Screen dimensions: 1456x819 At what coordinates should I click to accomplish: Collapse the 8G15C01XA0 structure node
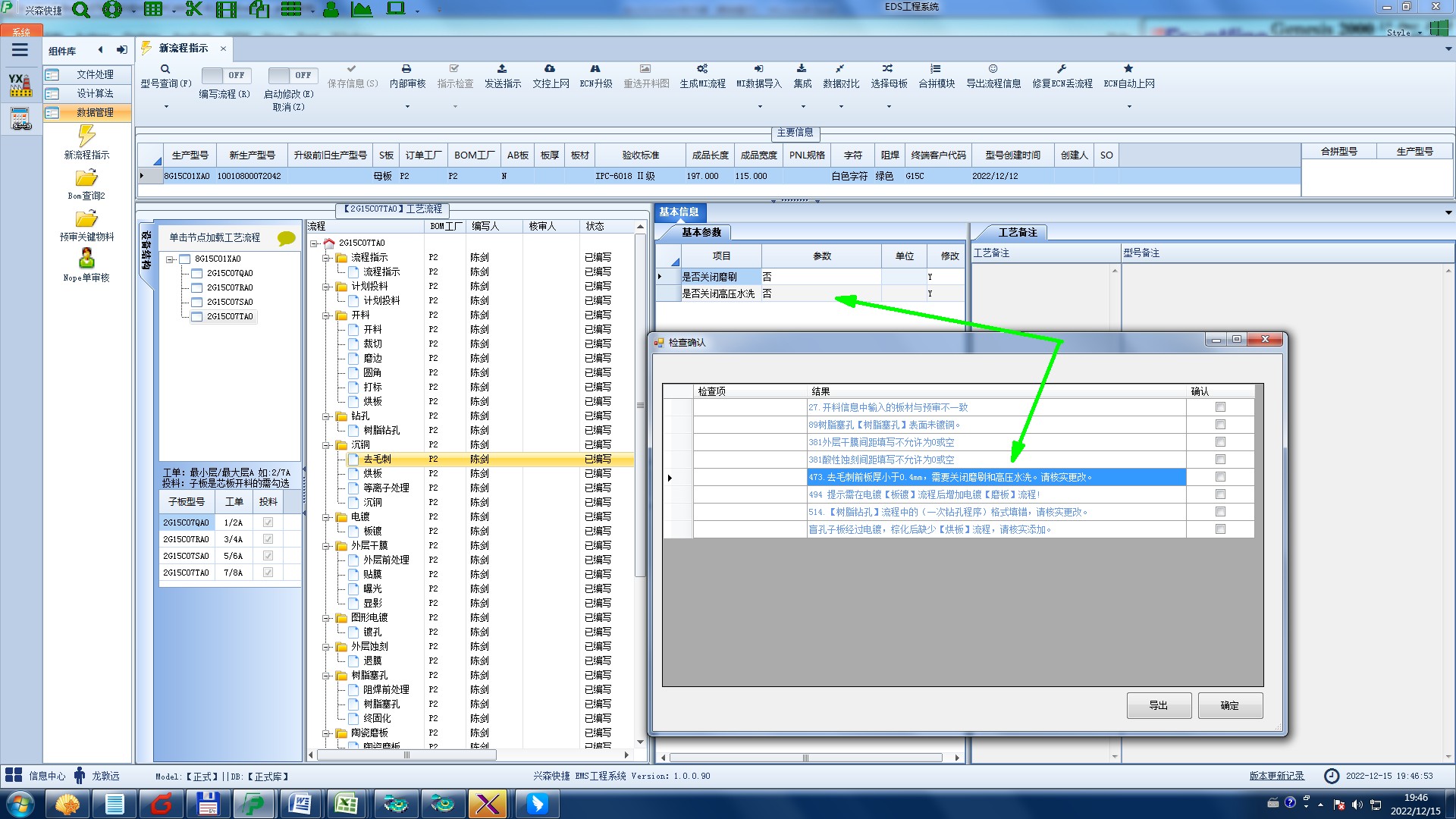click(171, 259)
